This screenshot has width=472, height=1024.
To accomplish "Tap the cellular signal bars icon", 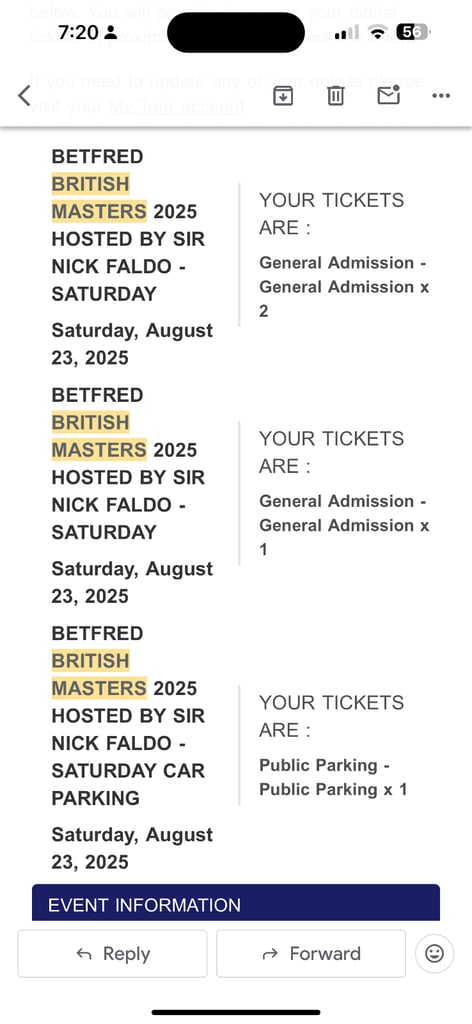I will (x=347, y=32).
